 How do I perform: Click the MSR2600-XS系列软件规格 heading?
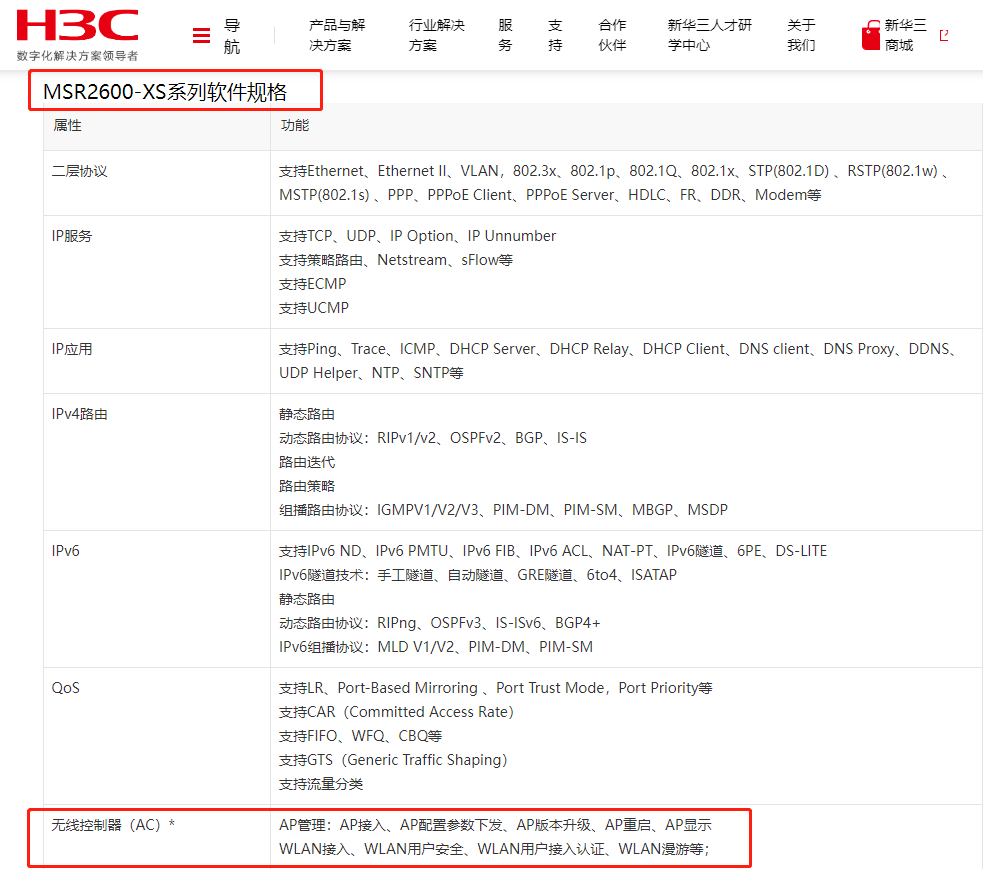[165, 92]
